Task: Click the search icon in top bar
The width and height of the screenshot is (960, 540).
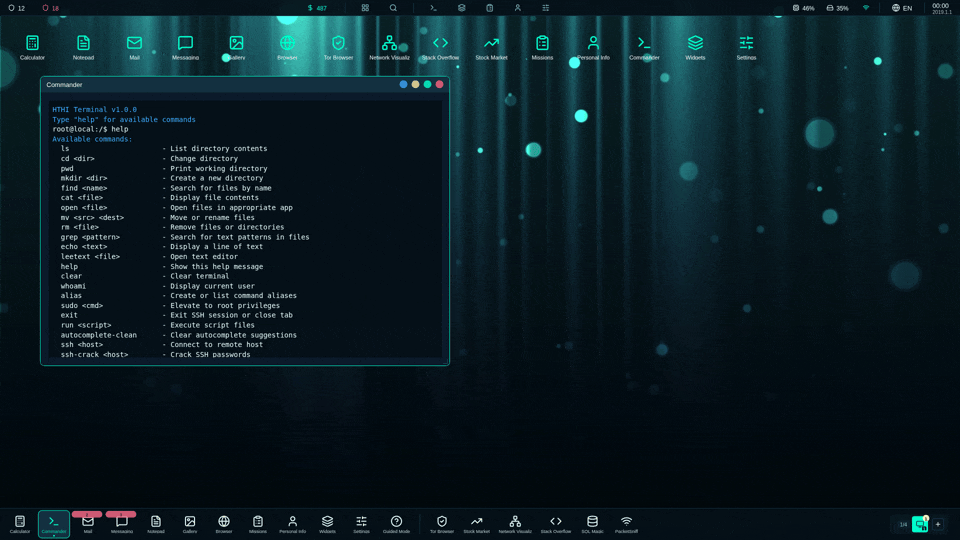Action: 393,8
